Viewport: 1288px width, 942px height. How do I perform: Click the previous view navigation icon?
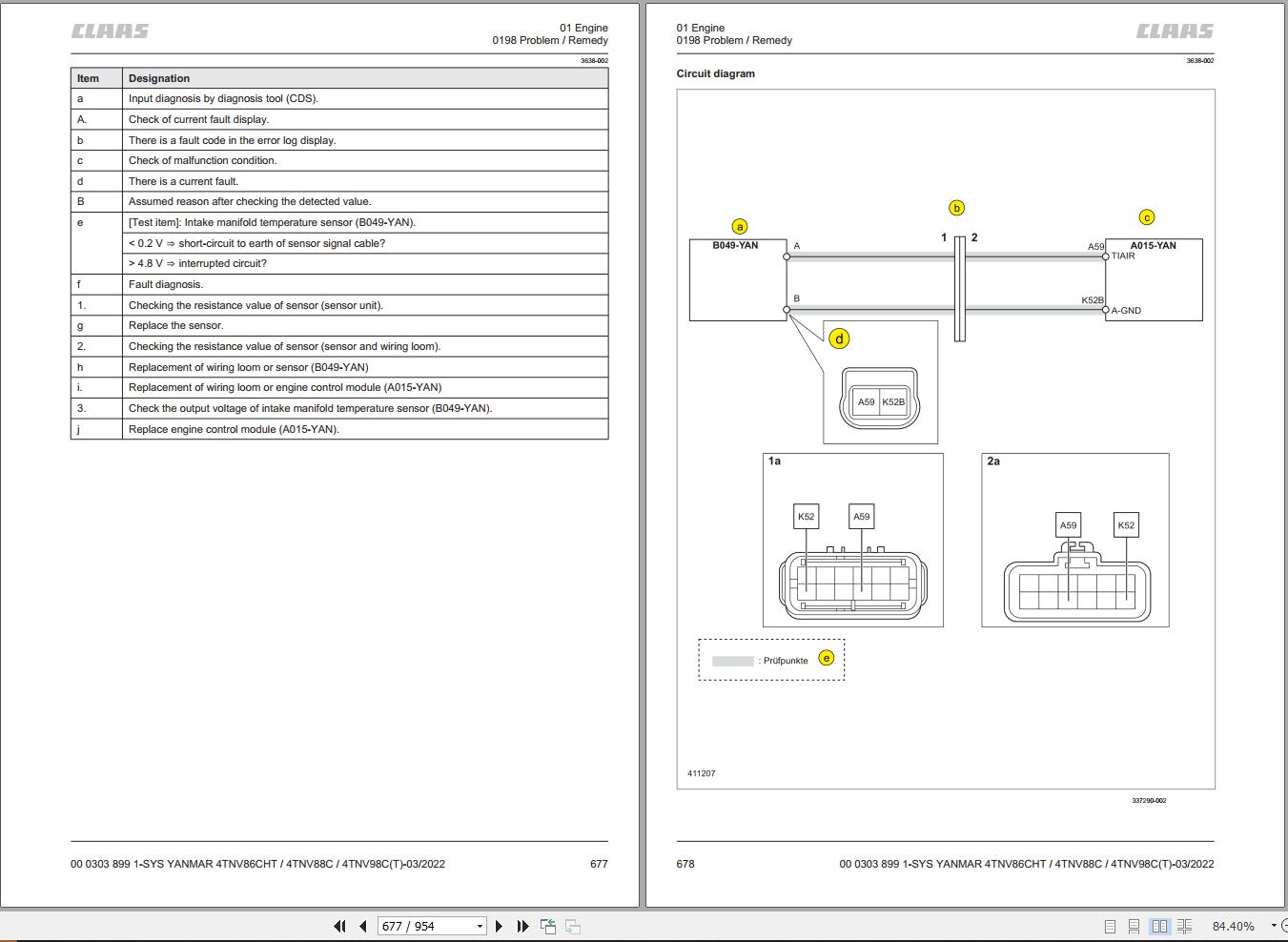[548, 926]
